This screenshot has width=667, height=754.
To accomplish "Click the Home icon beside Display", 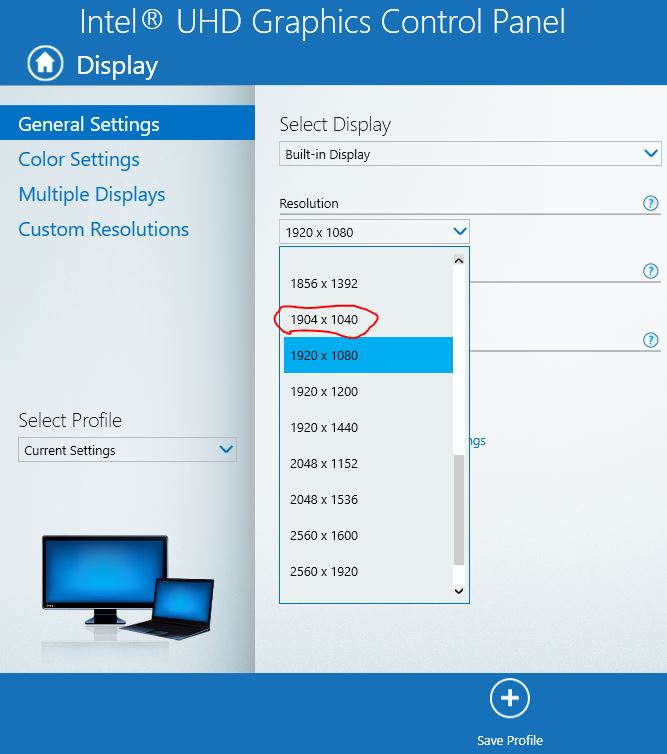I will click(x=45, y=63).
